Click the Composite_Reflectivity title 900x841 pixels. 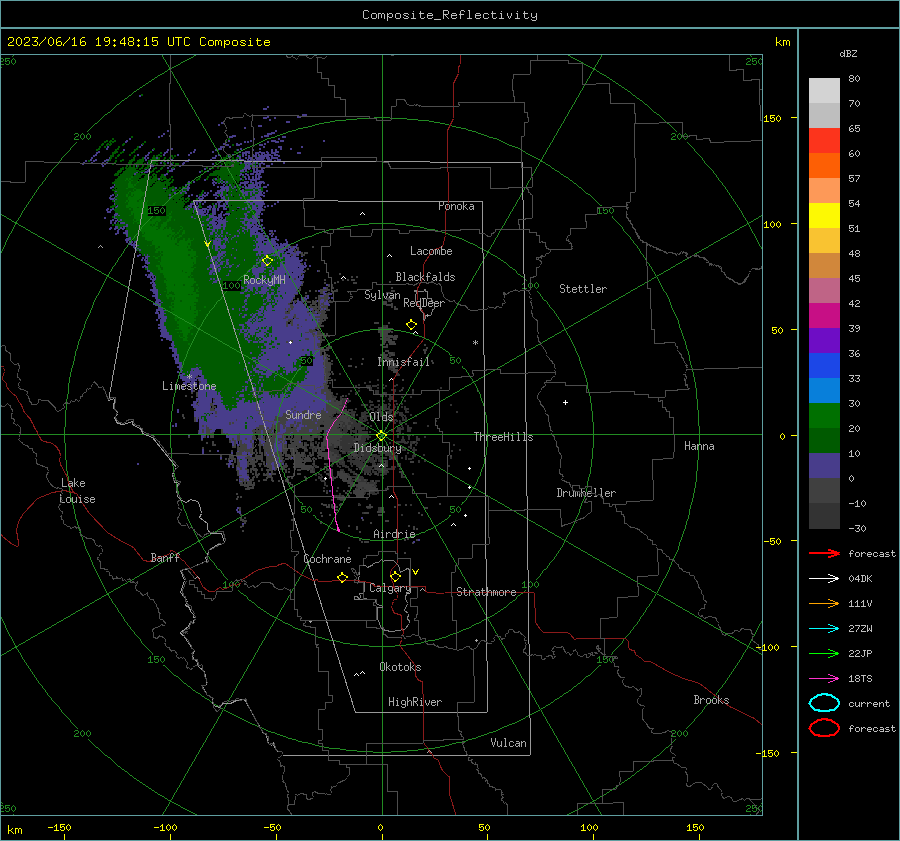point(449,15)
